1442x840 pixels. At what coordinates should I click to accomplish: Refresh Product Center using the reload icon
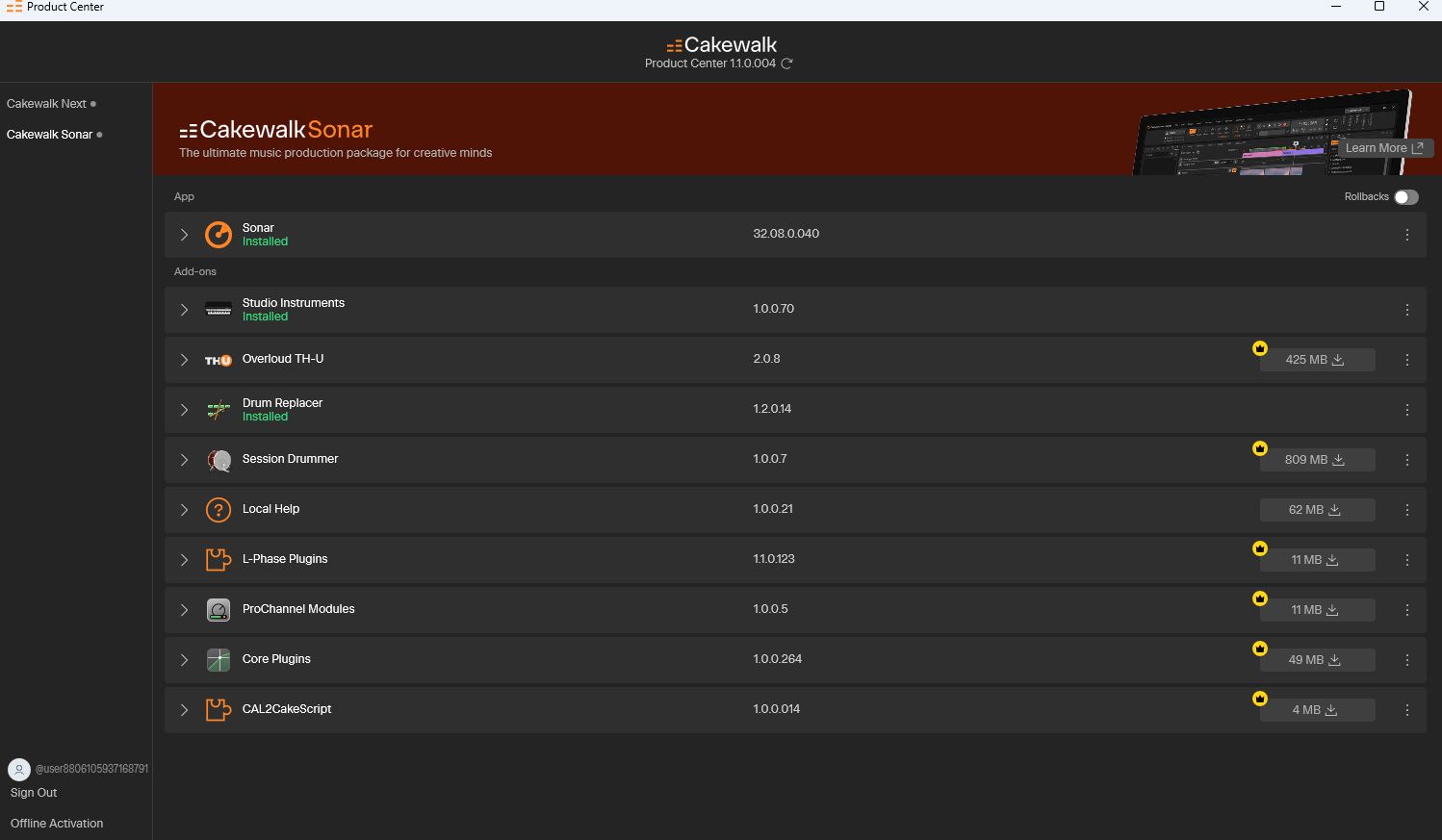(786, 64)
